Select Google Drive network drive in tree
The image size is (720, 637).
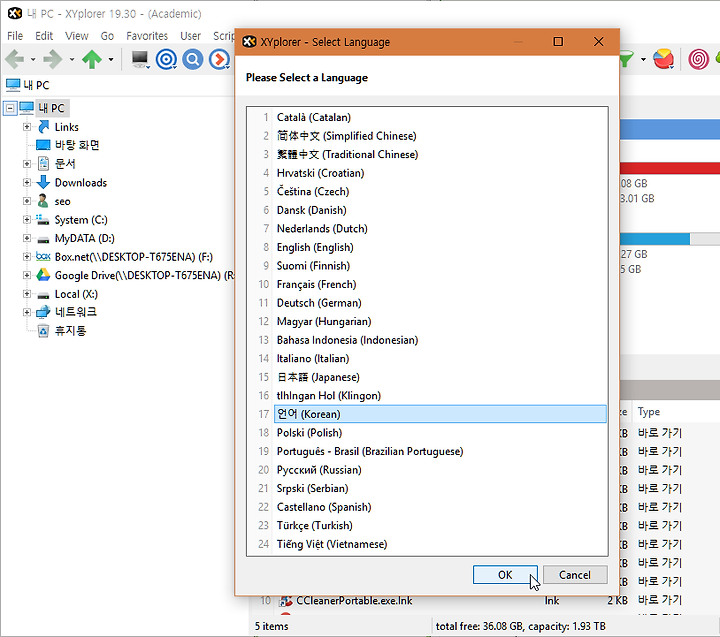click(x=144, y=276)
